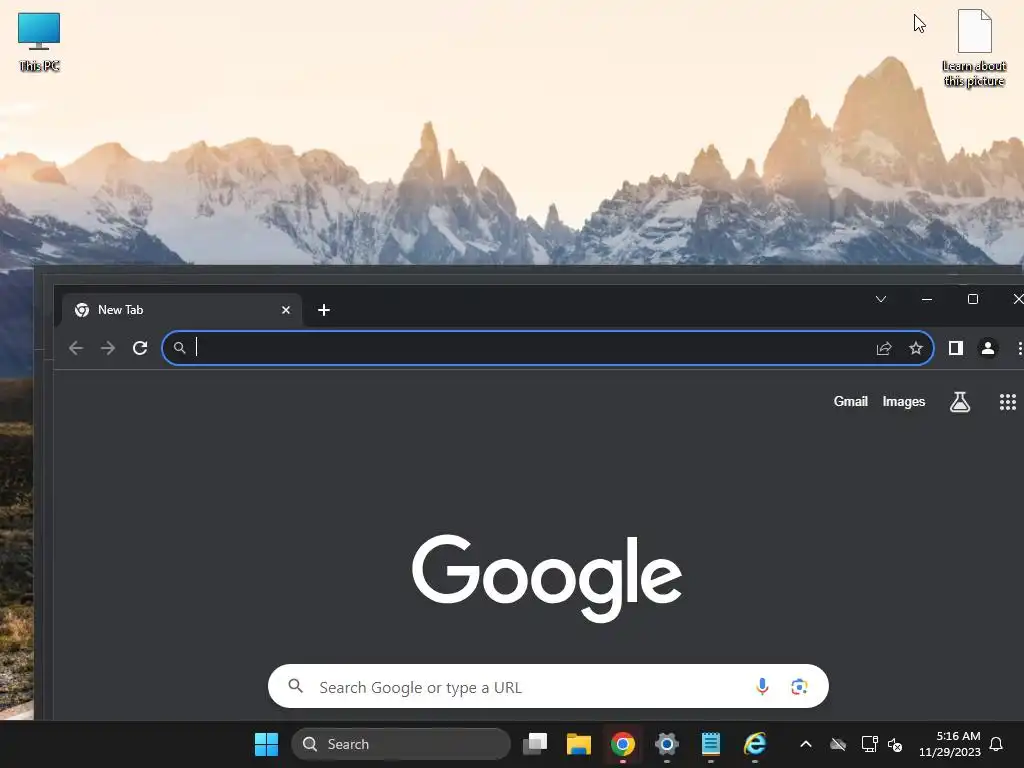Click the magnifier icon in Google search box
The width and height of the screenshot is (1024, 768).
point(296,686)
